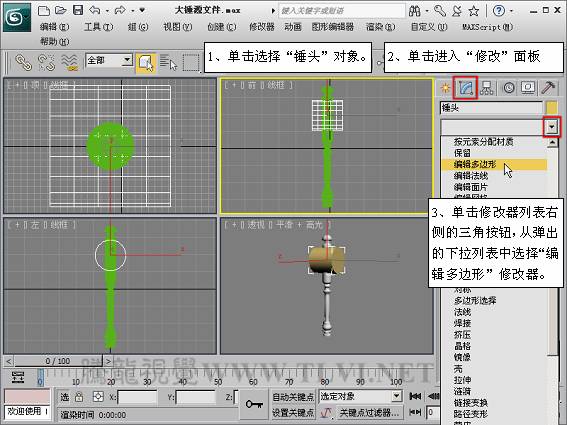Activate the Unlink Selection broken chain tool
The height and width of the screenshot is (425, 567).
click(47, 62)
